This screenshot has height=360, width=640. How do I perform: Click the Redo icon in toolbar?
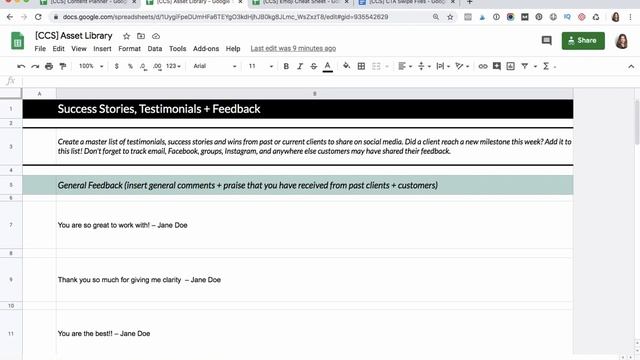(x=35, y=66)
